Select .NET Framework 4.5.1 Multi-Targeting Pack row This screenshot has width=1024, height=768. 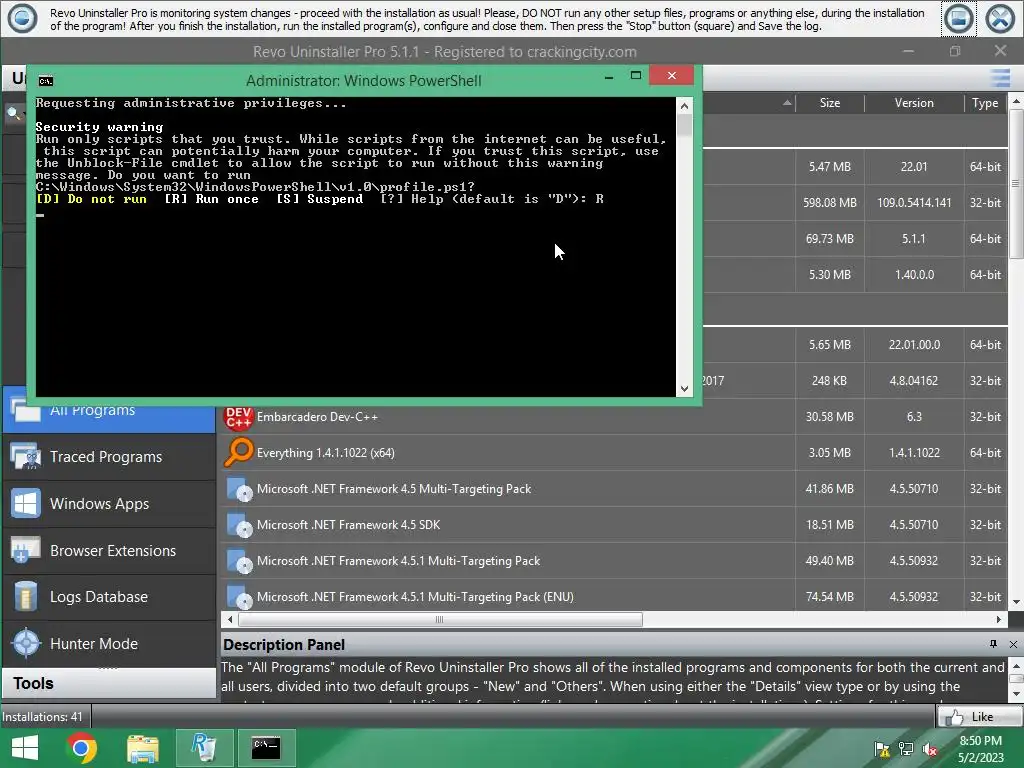614,561
